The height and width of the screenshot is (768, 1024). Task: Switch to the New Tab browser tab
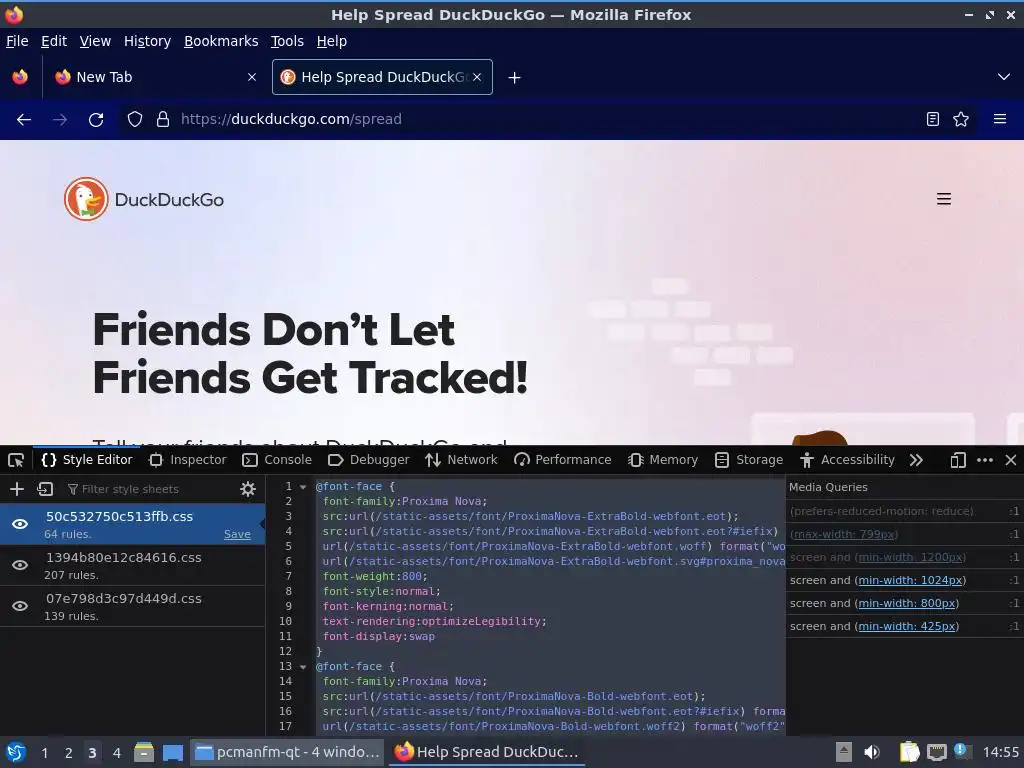[155, 77]
